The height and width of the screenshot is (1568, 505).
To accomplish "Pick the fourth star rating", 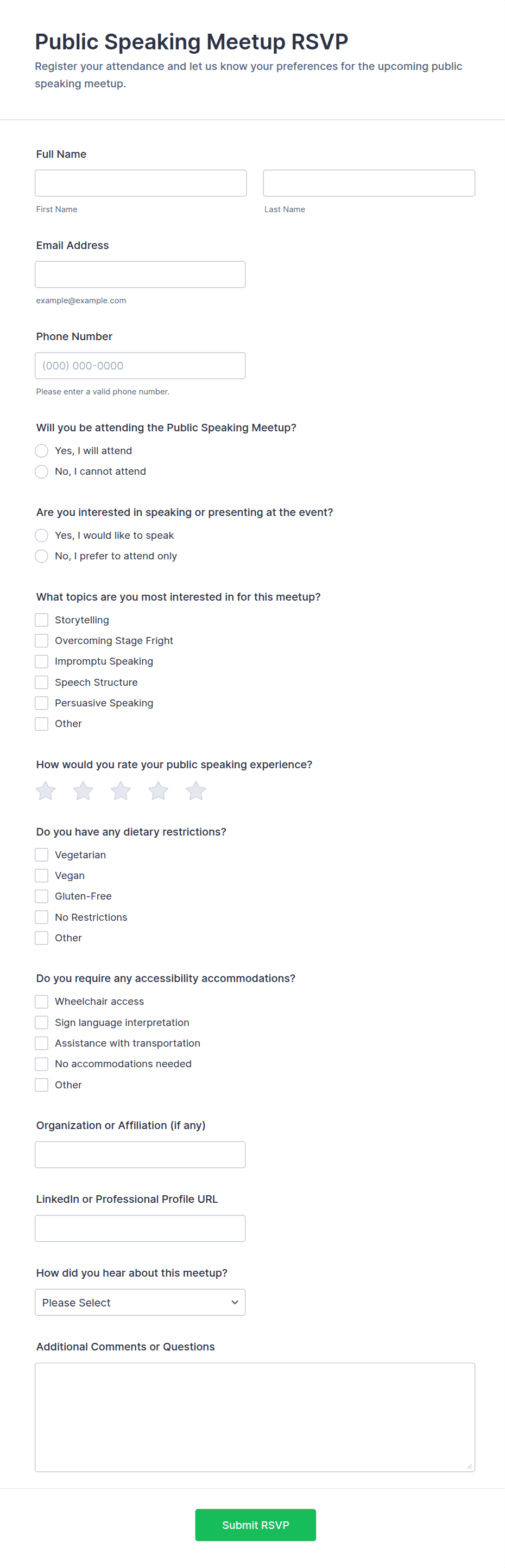I will [159, 791].
